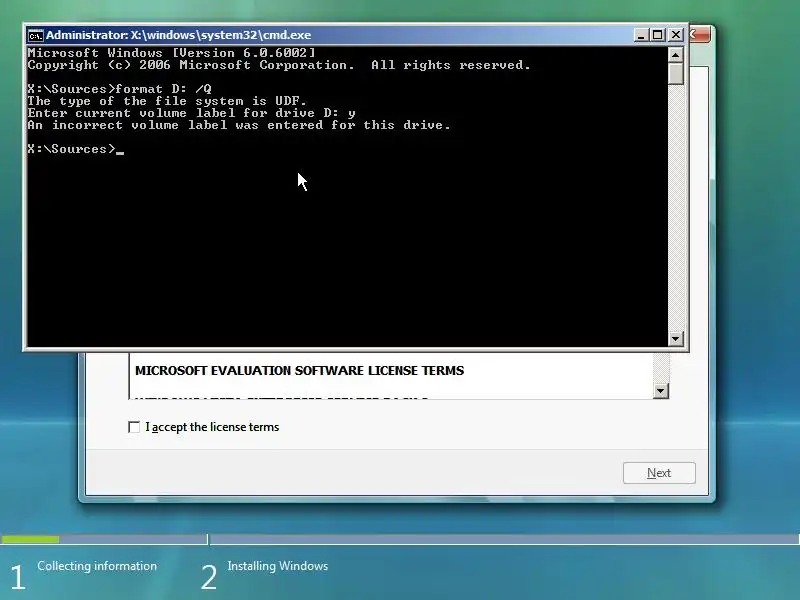This screenshot has height=600, width=800.
Task: Open the cmd.exe system menu icon
Action: [x=35, y=35]
